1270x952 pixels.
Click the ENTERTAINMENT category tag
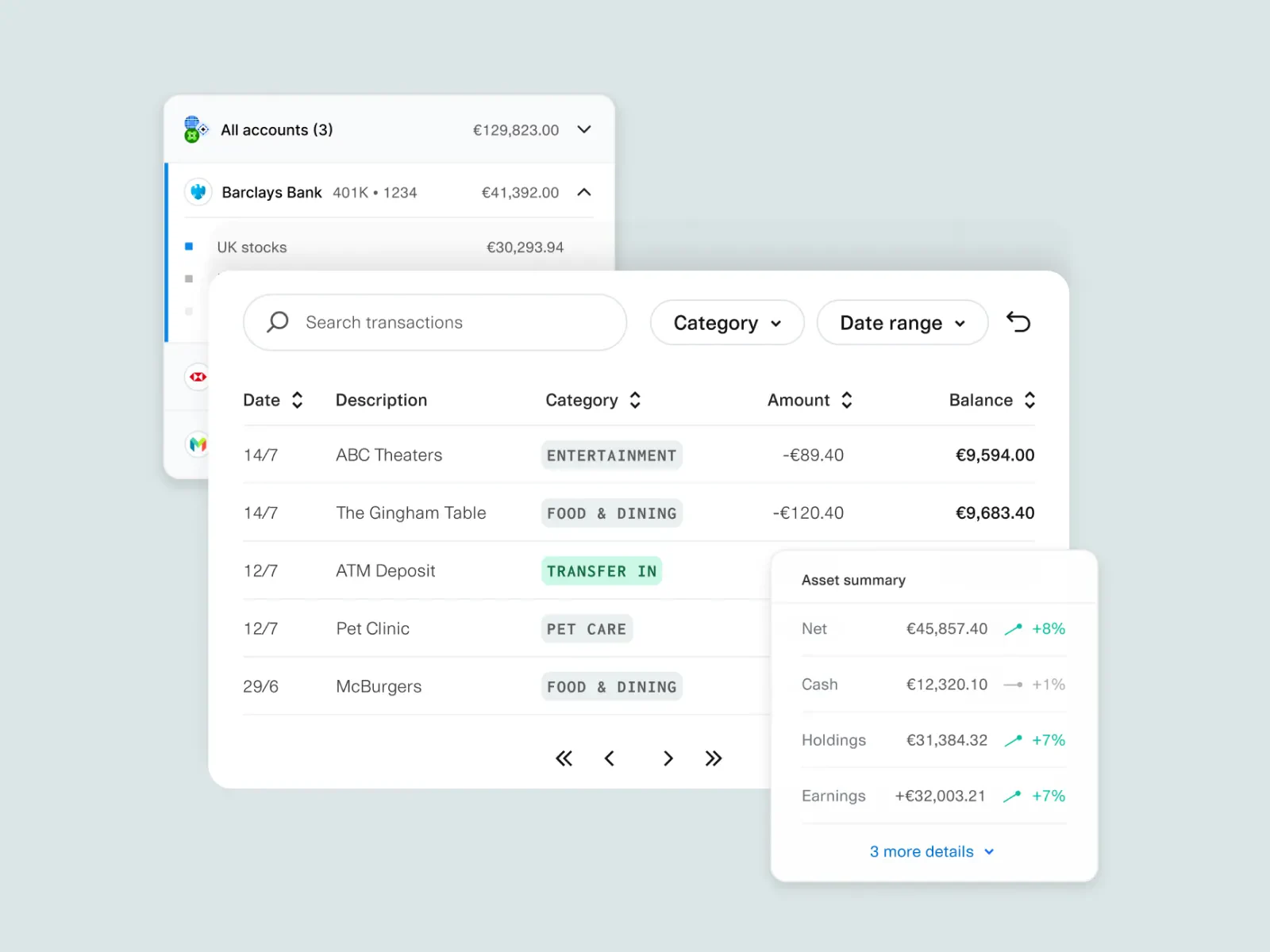click(x=611, y=455)
